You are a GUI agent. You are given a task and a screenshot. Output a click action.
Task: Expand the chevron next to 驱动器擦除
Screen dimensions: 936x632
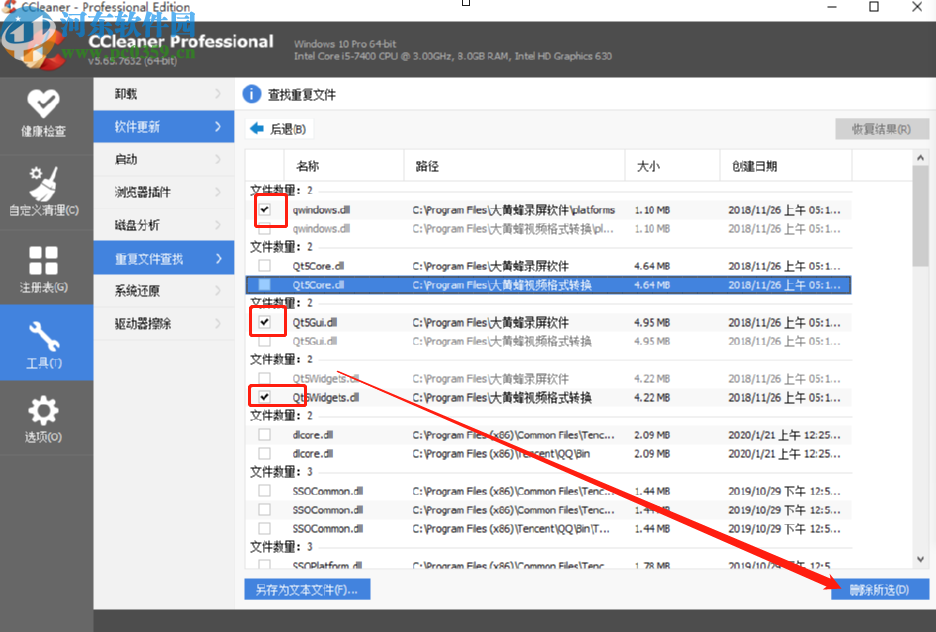pyautogui.click(x=218, y=323)
